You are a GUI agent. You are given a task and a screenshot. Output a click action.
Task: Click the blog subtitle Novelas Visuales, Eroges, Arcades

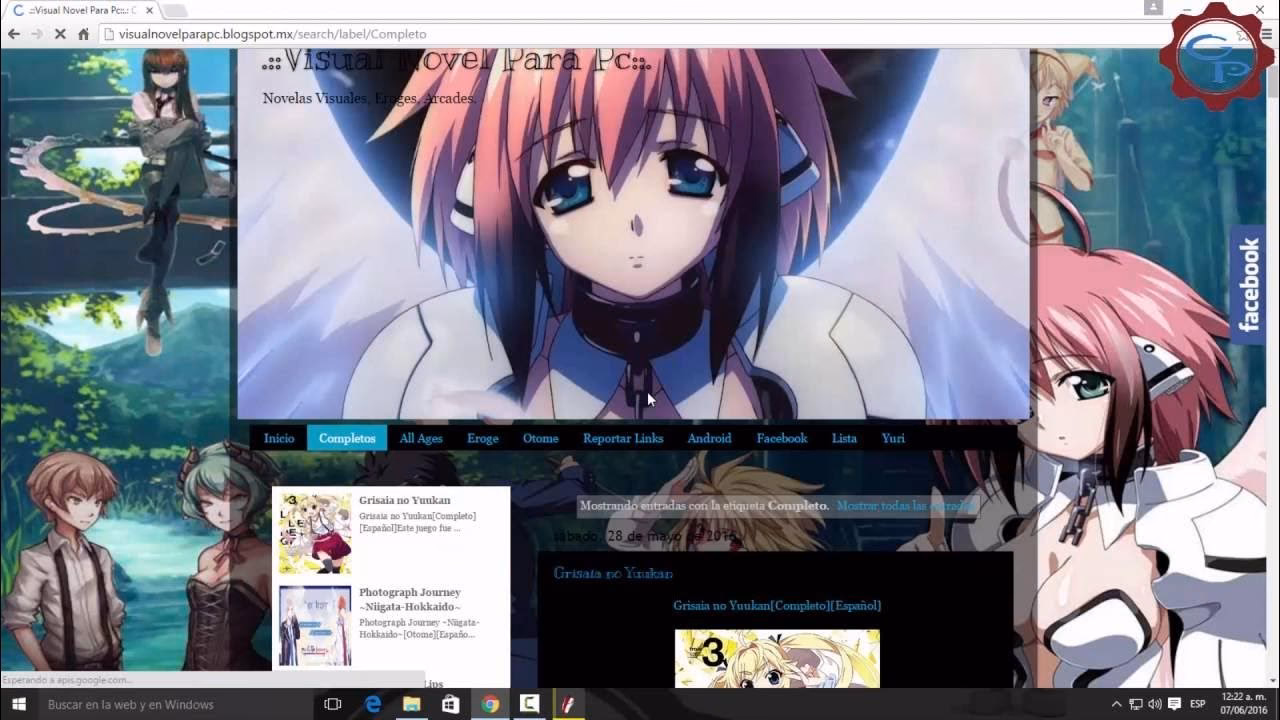point(369,98)
